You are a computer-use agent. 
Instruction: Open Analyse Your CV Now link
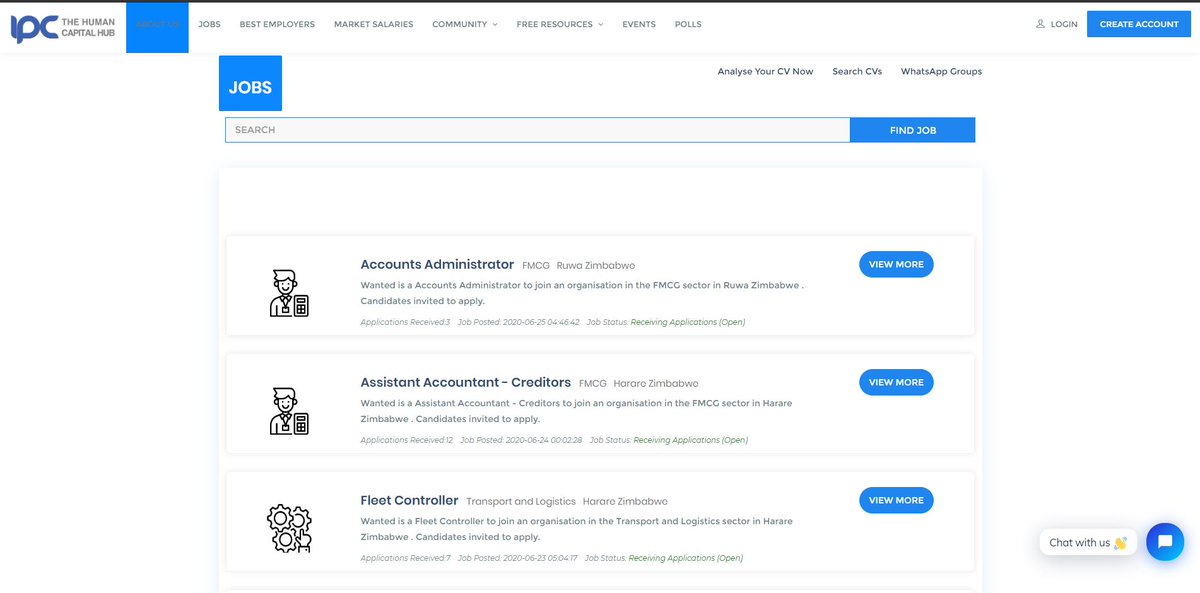click(x=765, y=72)
